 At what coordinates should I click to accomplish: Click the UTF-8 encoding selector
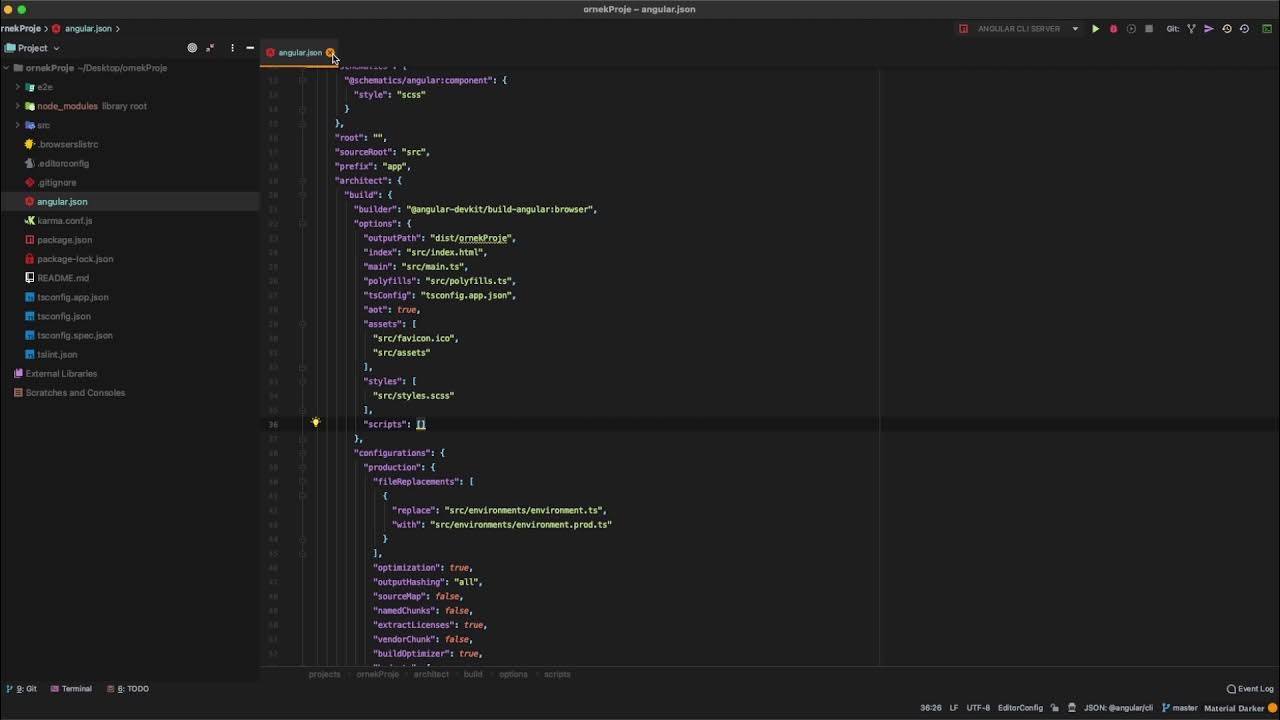(x=978, y=708)
